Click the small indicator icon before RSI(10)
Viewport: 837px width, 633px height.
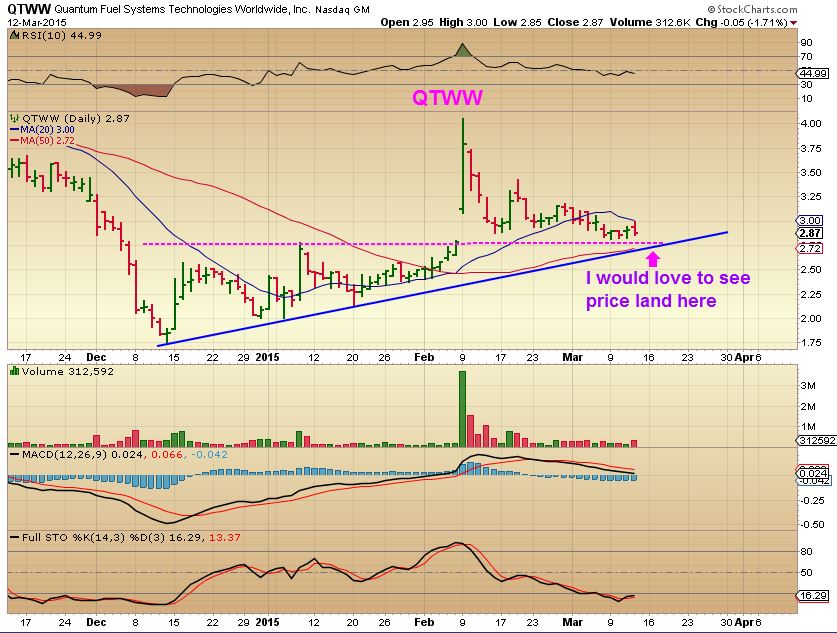[15, 36]
